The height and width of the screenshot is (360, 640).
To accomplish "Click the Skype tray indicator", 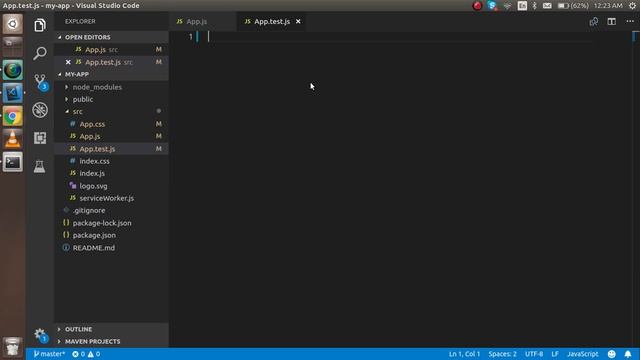I will coord(492,5).
